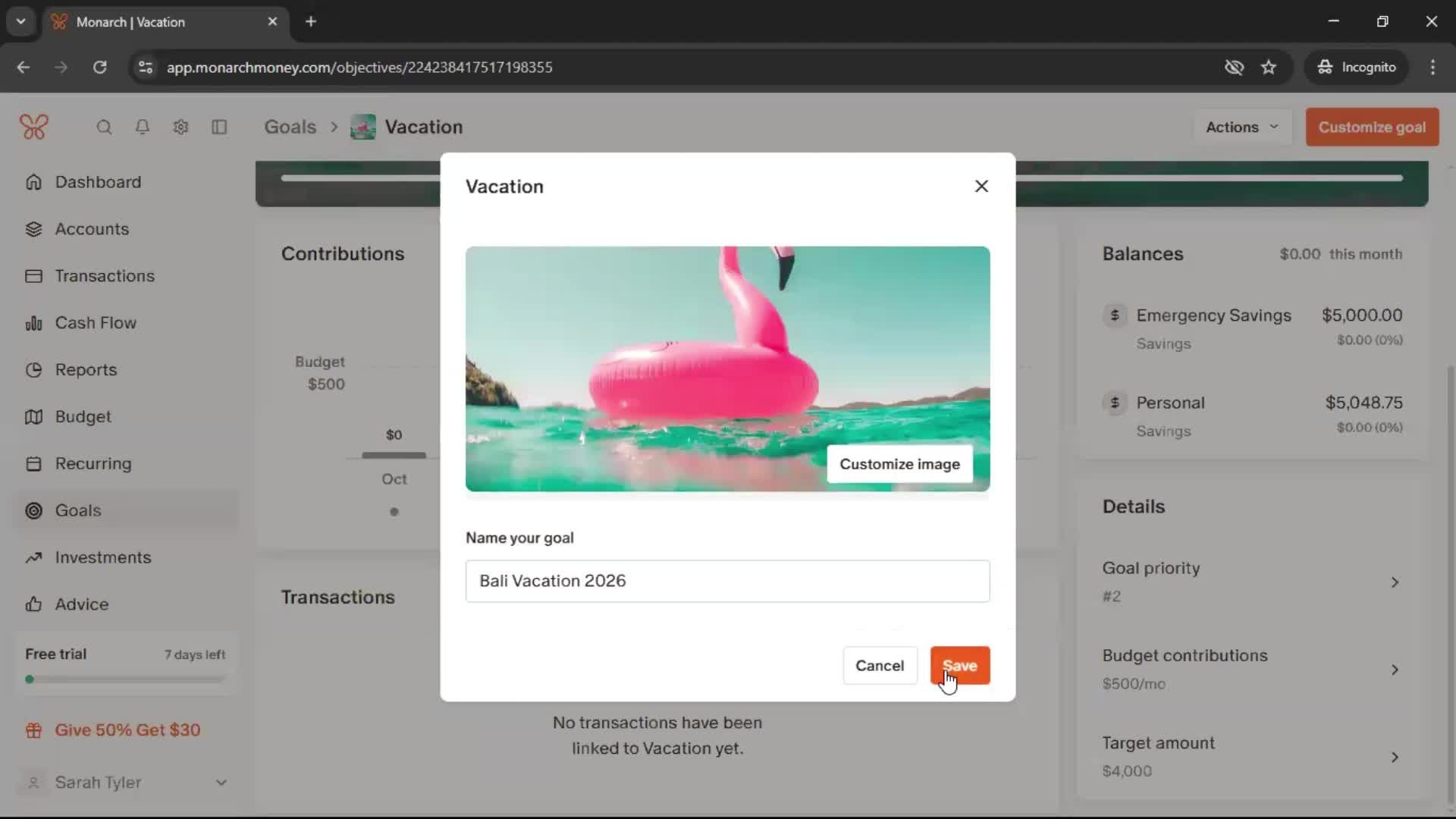The width and height of the screenshot is (1456, 819).
Task: Collapse sidebar using the panel toggle icon
Action: click(x=219, y=127)
